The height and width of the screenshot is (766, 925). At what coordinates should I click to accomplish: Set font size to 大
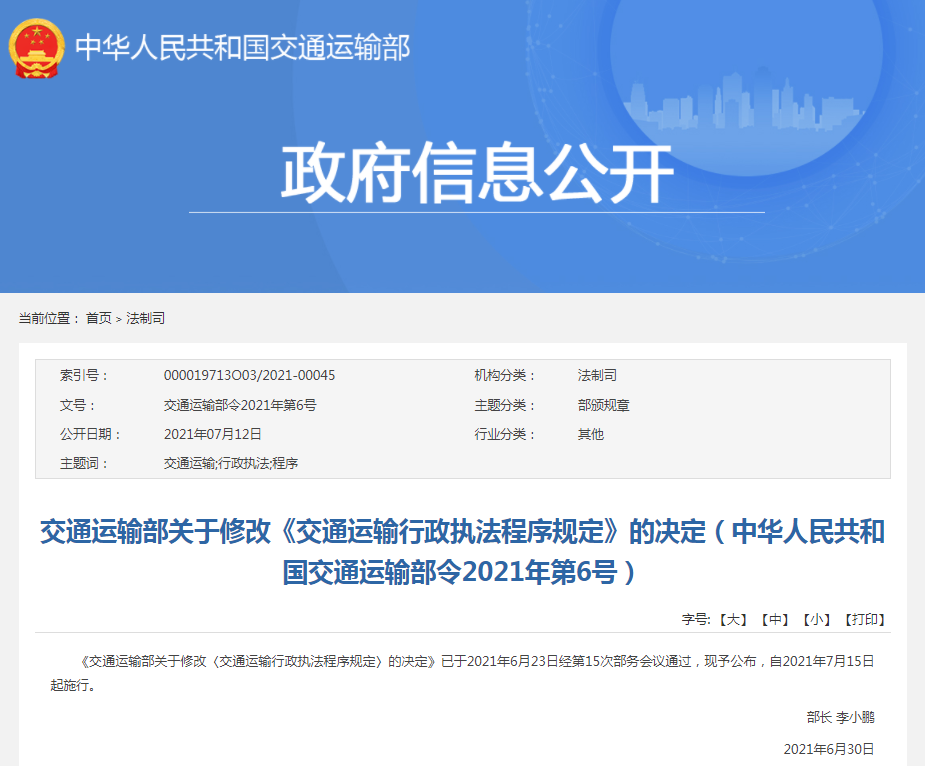pyautogui.click(x=732, y=620)
